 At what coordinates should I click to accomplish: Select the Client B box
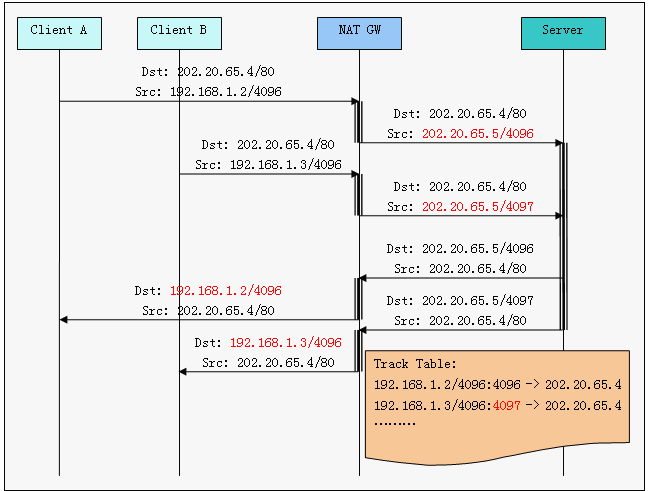[179, 33]
